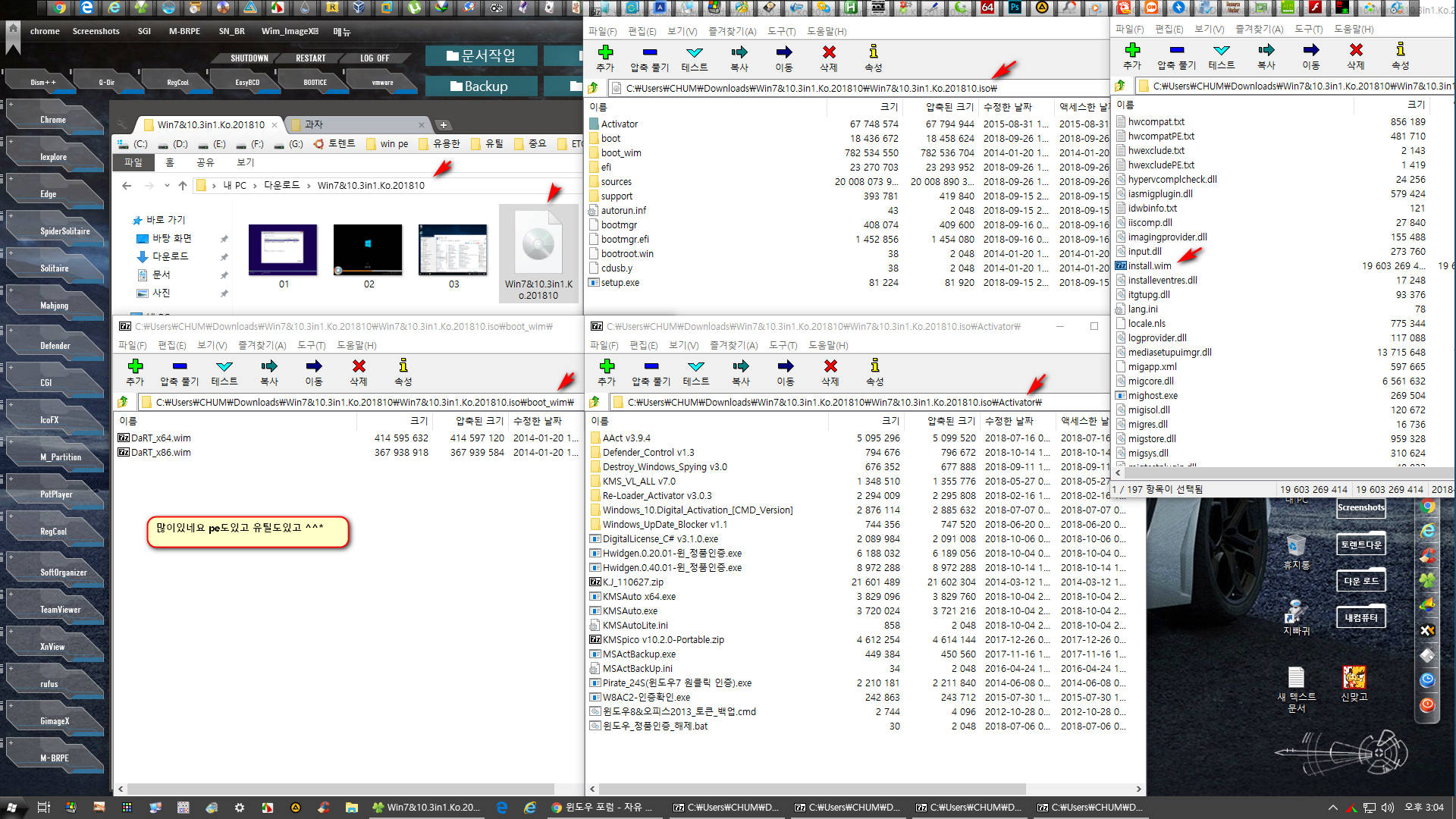Image resolution: width=1456 pixels, height=819 pixels.
Task: Select thumbnail 01 in Explorer
Action: tap(283, 256)
